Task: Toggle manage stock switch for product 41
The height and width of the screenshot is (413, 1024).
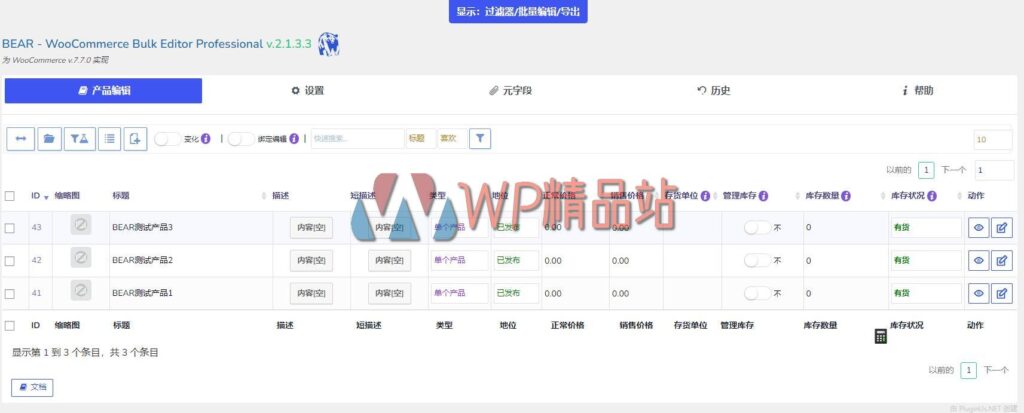Action: click(x=758, y=293)
